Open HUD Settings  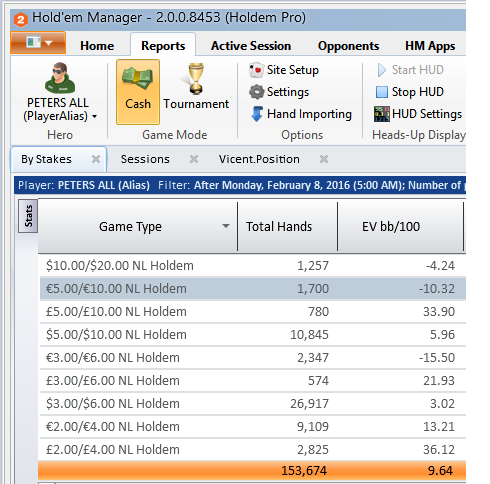[418, 114]
